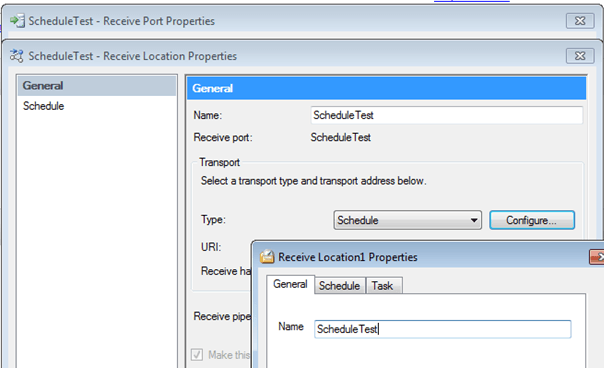Click the URI label
The width and height of the screenshot is (604, 368).
211,247
